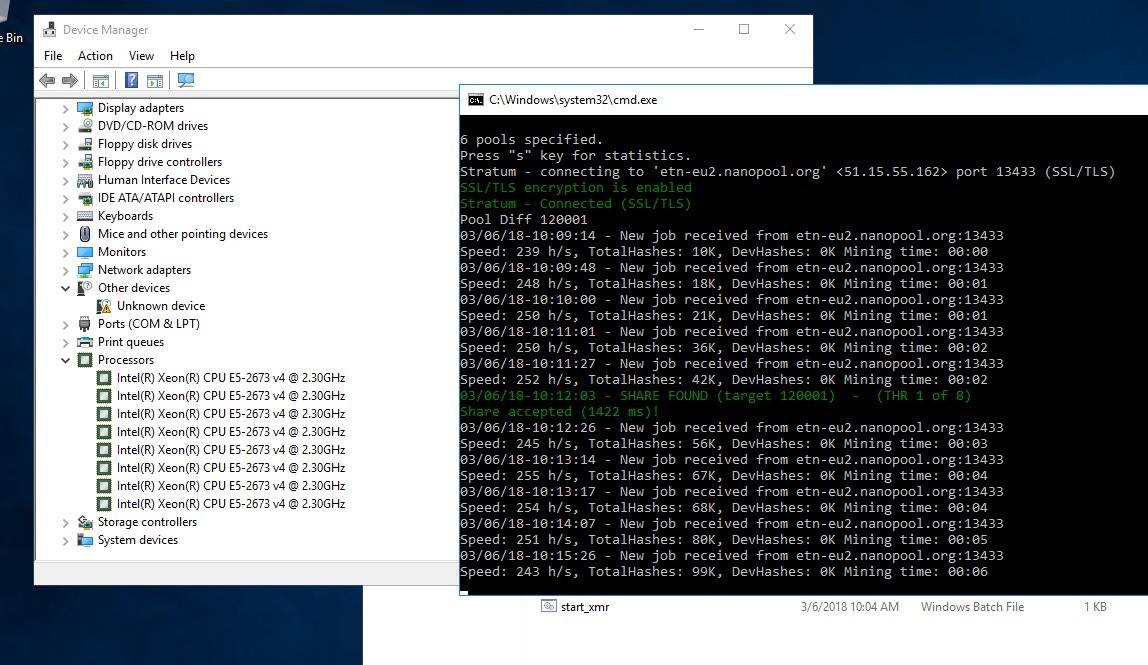Click the Unknown device warning icon
Screen dimensions: 1148x665
pyautogui.click(x=104, y=306)
